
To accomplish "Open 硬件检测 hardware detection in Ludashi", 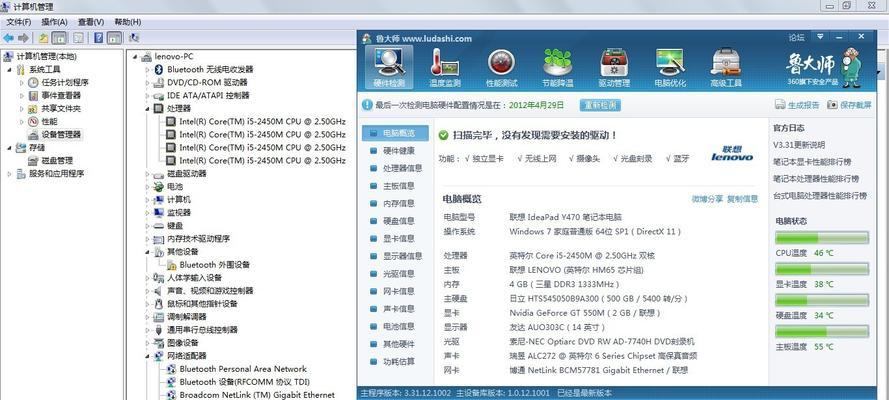I will (389, 67).
